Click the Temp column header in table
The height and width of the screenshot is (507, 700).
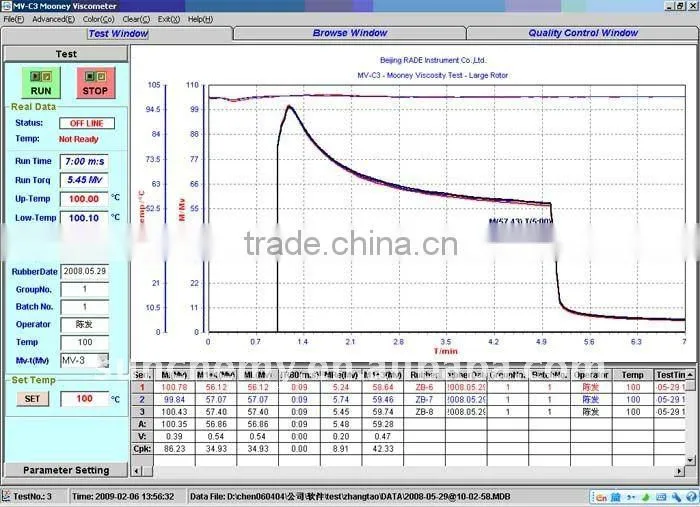click(633, 375)
